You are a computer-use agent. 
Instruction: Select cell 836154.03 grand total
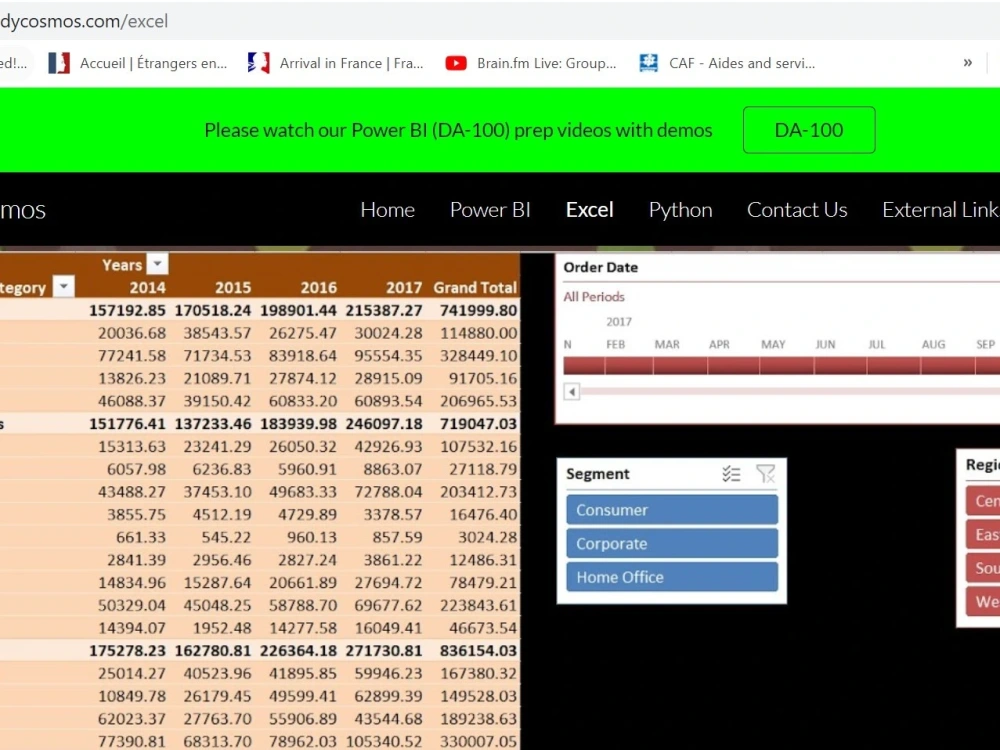[x=478, y=651]
